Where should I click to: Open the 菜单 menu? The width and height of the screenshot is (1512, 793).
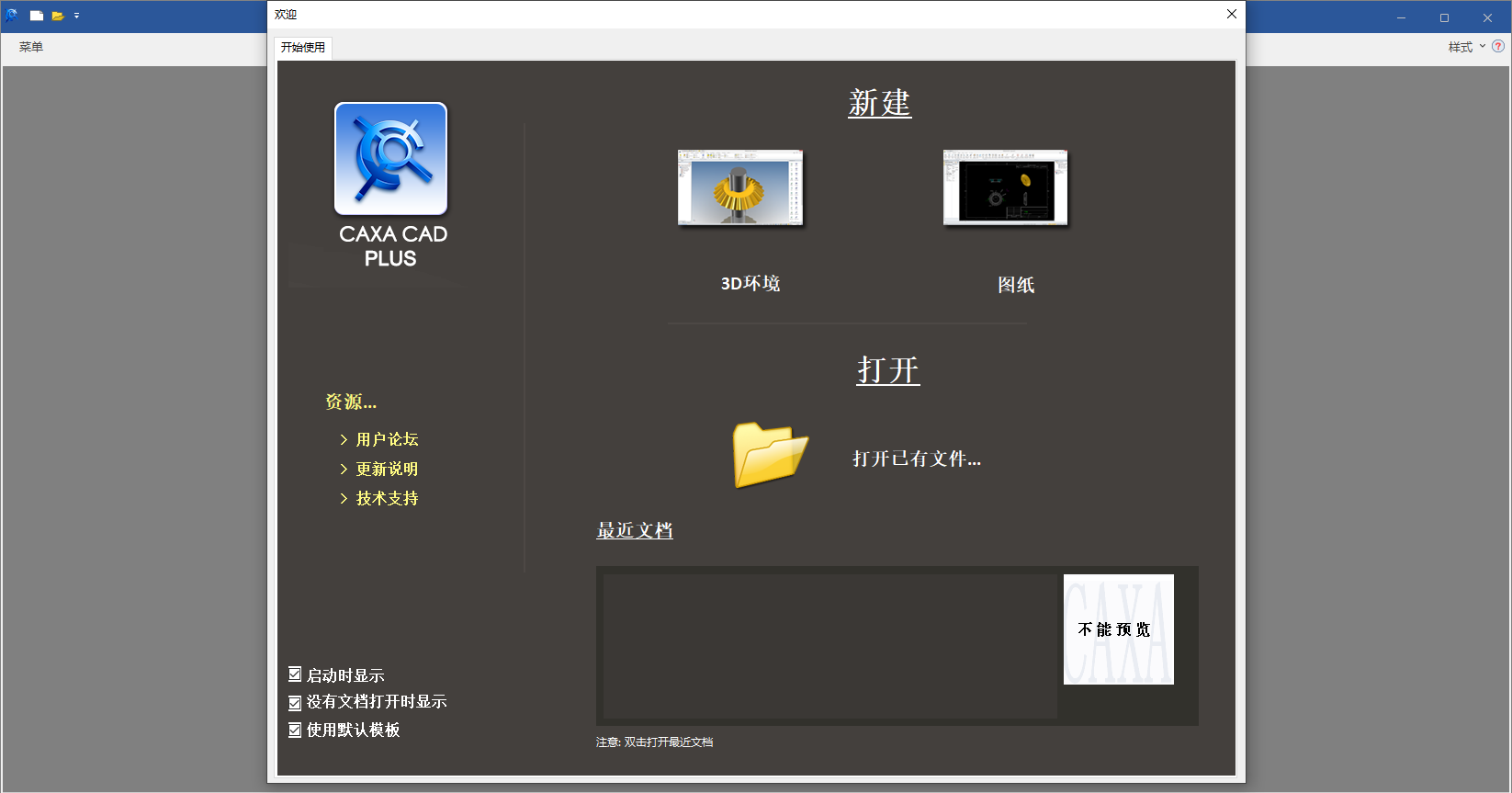(x=31, y=47)
